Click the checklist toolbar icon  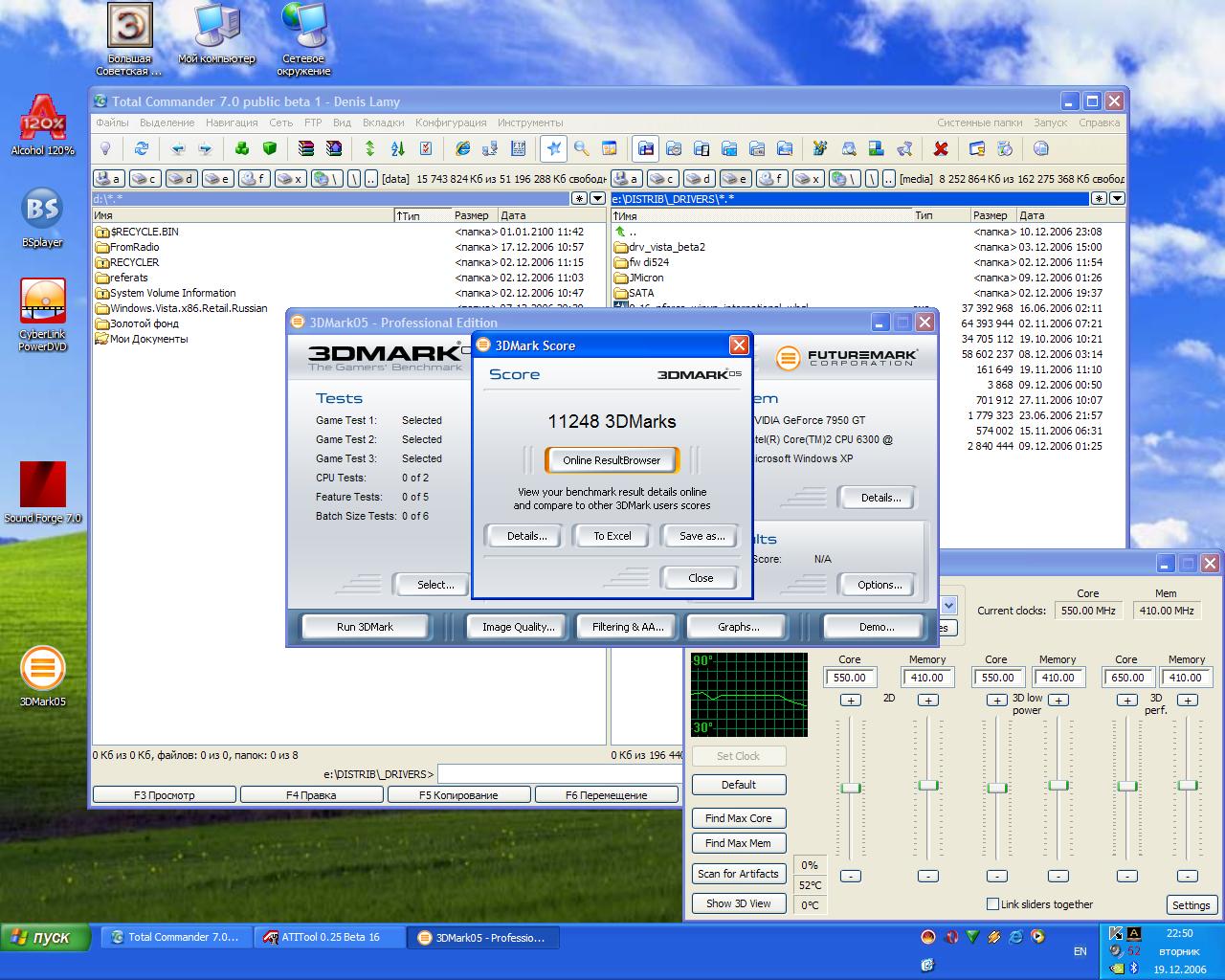pos(426,148)
